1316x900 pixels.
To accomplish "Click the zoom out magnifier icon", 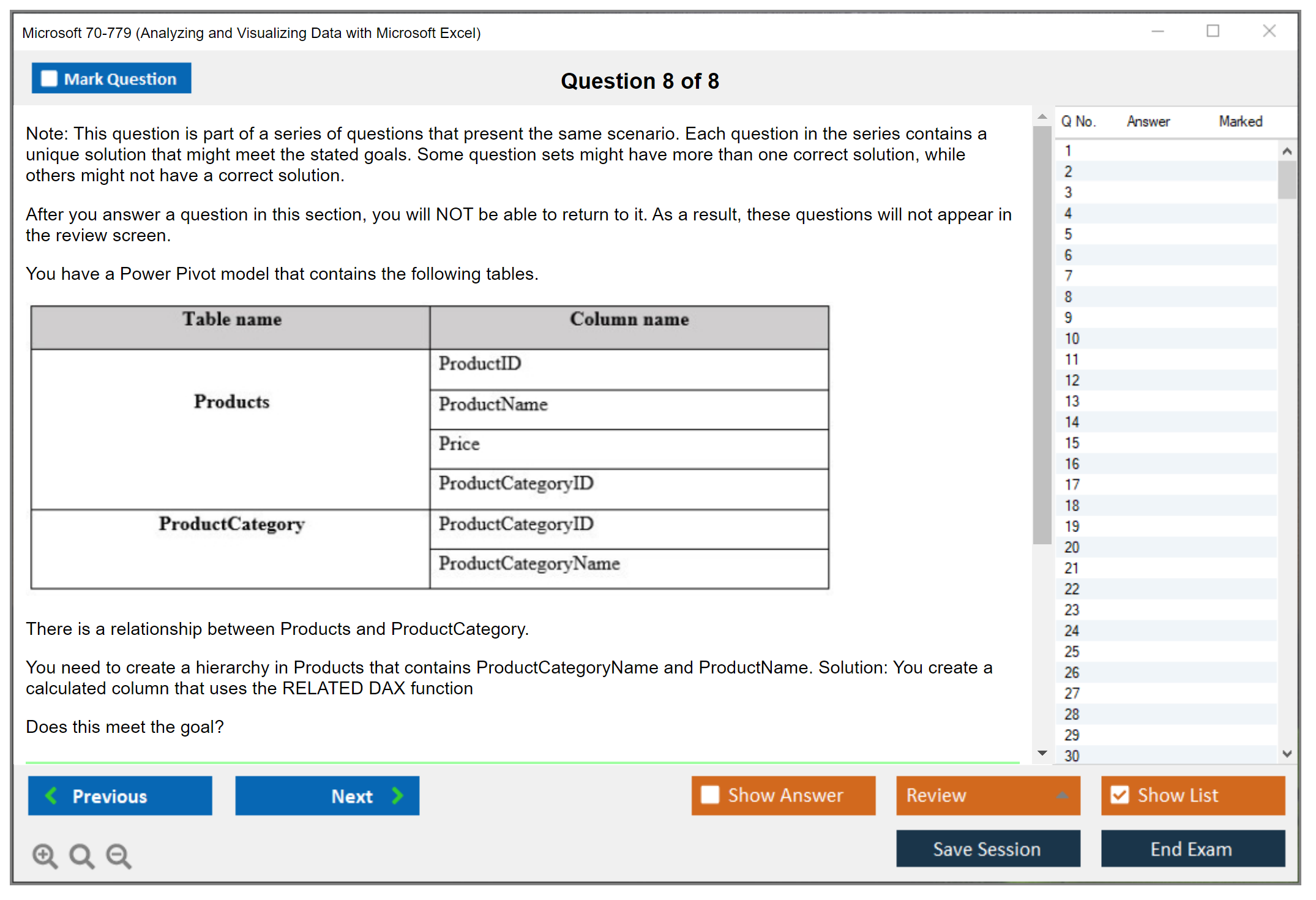I will pyautogui.click(x=118, y=855).
